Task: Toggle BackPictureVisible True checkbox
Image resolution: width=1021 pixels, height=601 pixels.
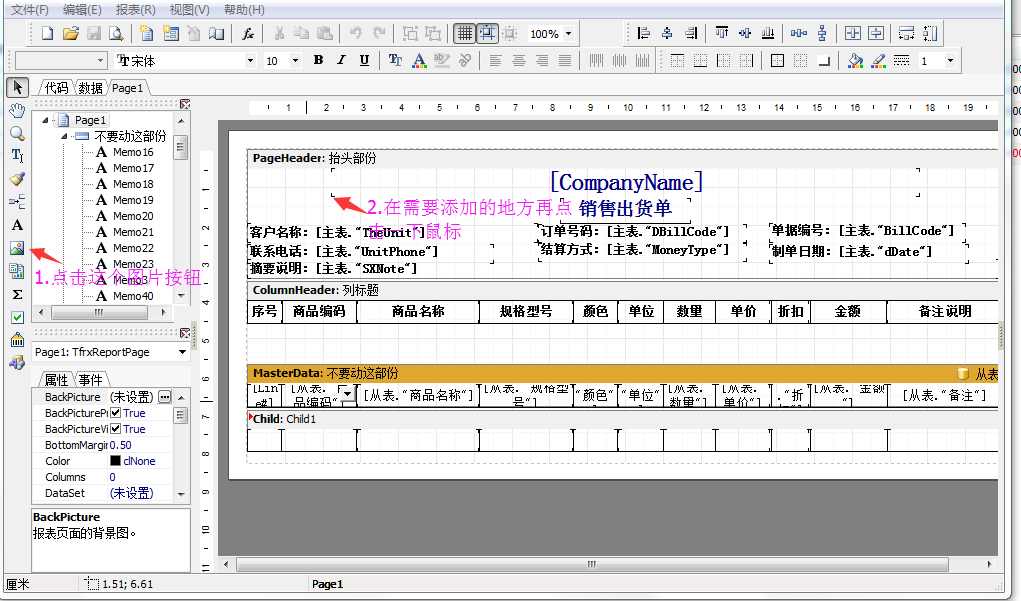Action: tap(115, 429)
